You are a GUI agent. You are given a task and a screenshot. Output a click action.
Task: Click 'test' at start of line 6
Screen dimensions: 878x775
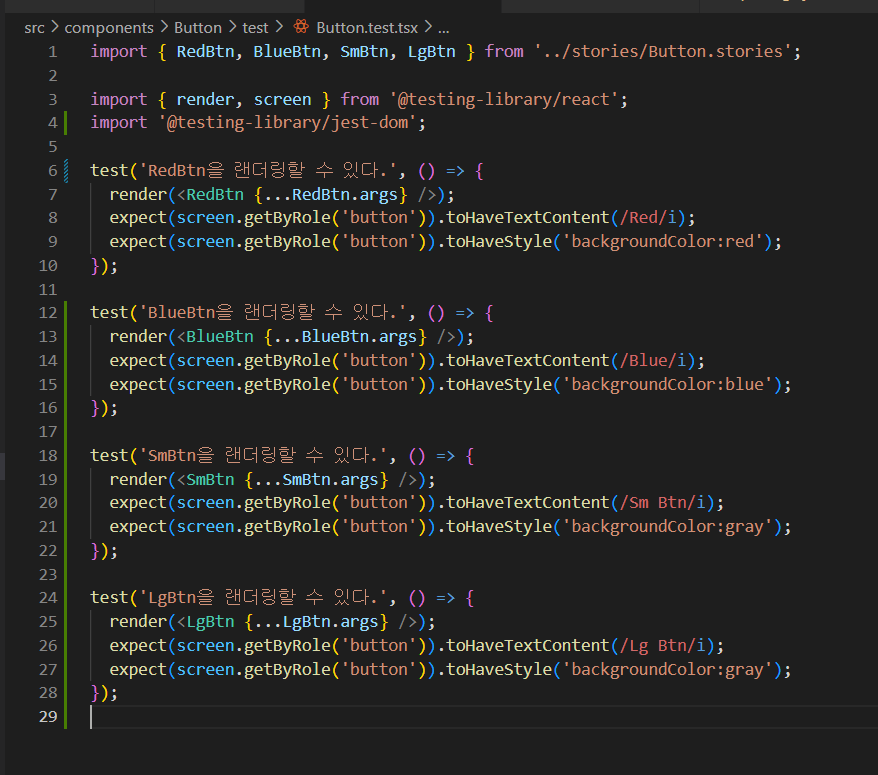coord(109,170)
